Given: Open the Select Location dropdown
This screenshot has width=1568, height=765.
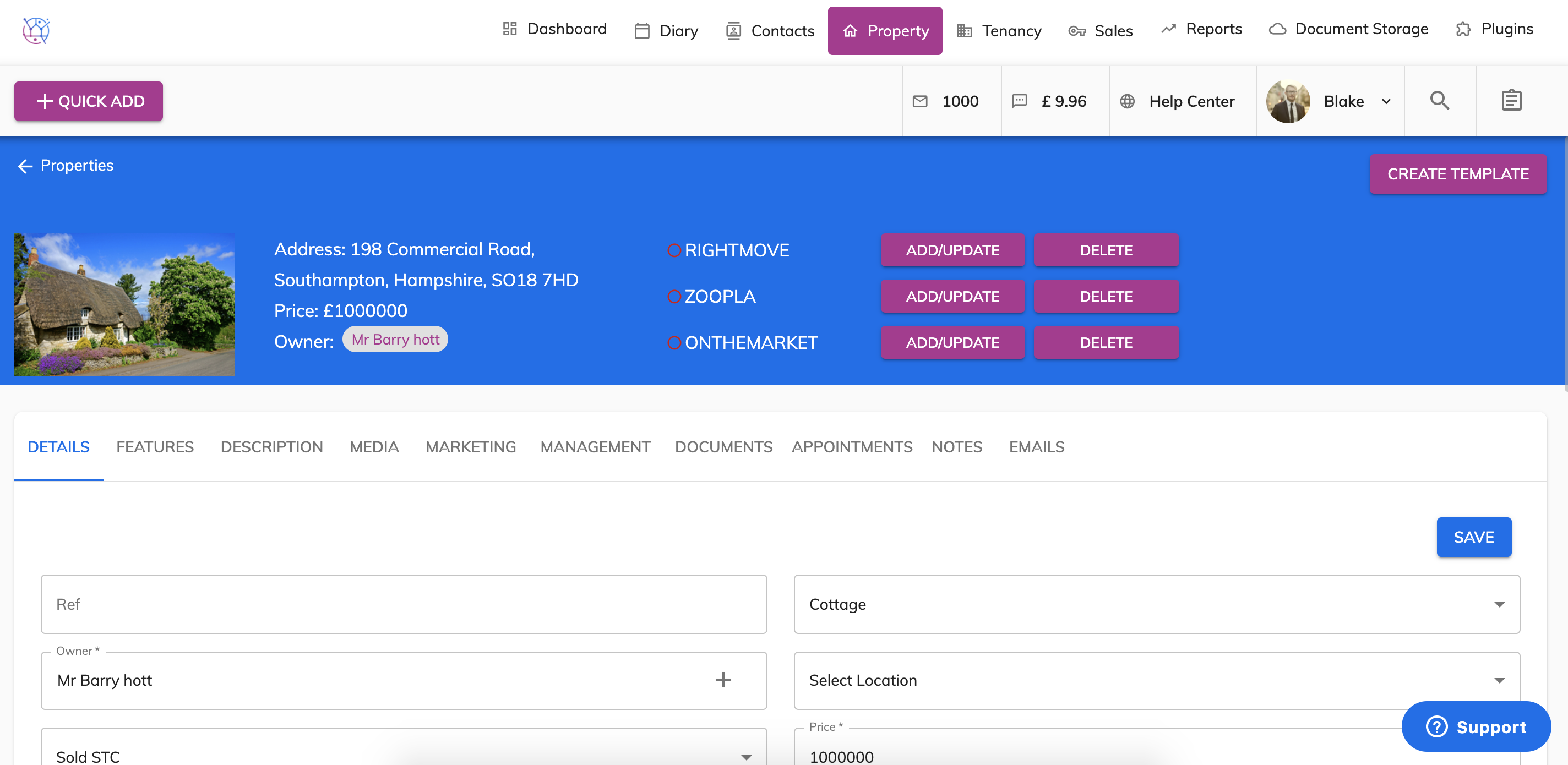Looking at the screenshot, I should (1499, 680).
